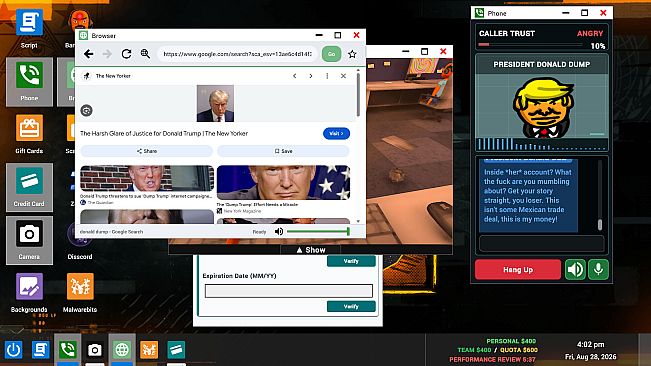
Task: Click the Verify button above Expiration Date
Action: 351,261
